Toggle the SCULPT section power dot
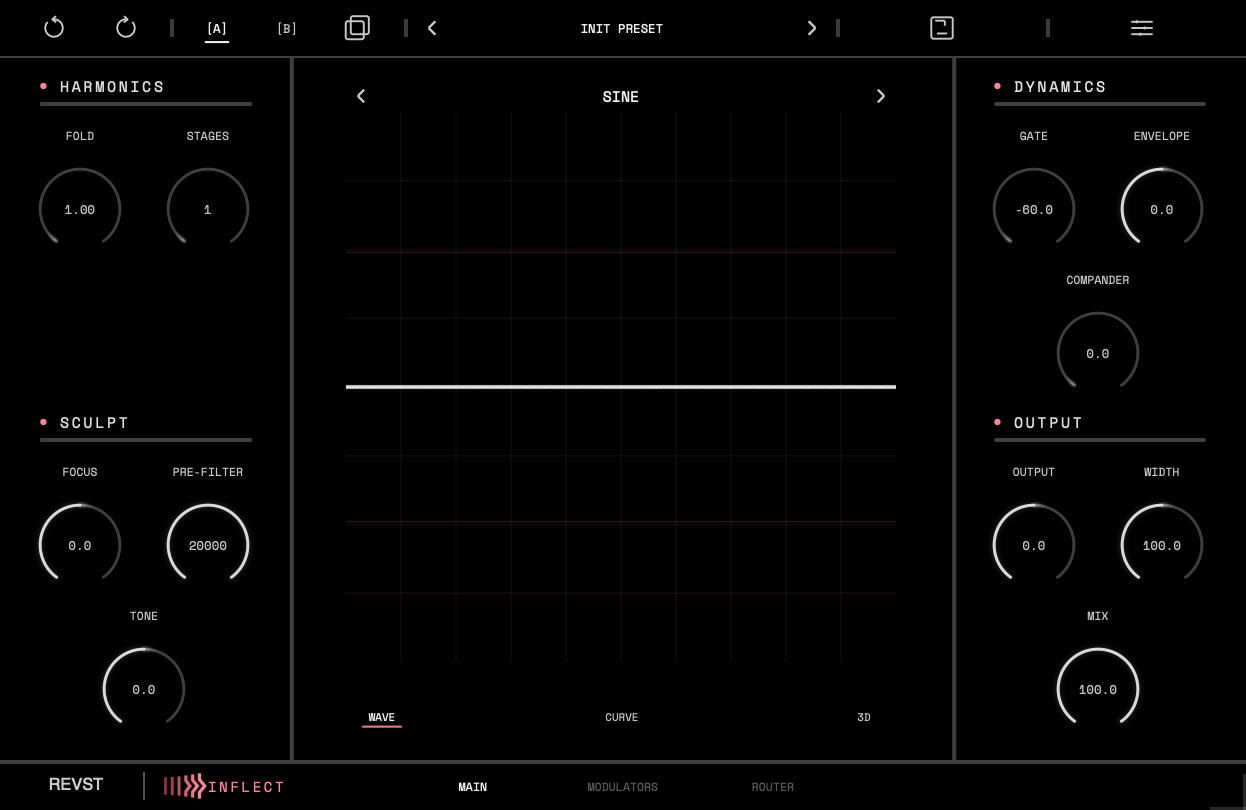This screenshot has height=810, width=1246. coord(44,422)
